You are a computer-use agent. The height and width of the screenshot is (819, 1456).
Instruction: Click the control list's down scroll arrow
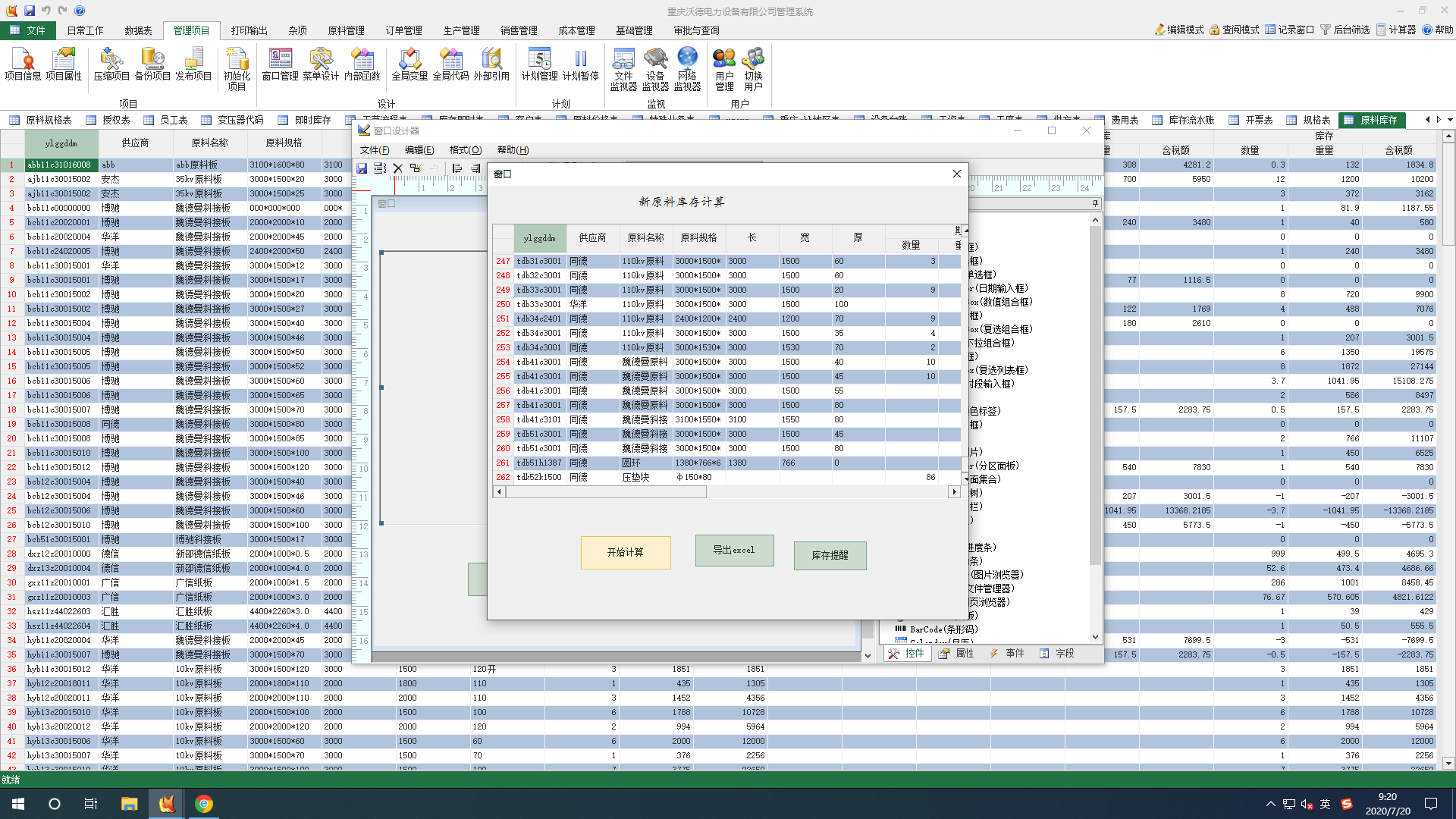(1095, 637)
